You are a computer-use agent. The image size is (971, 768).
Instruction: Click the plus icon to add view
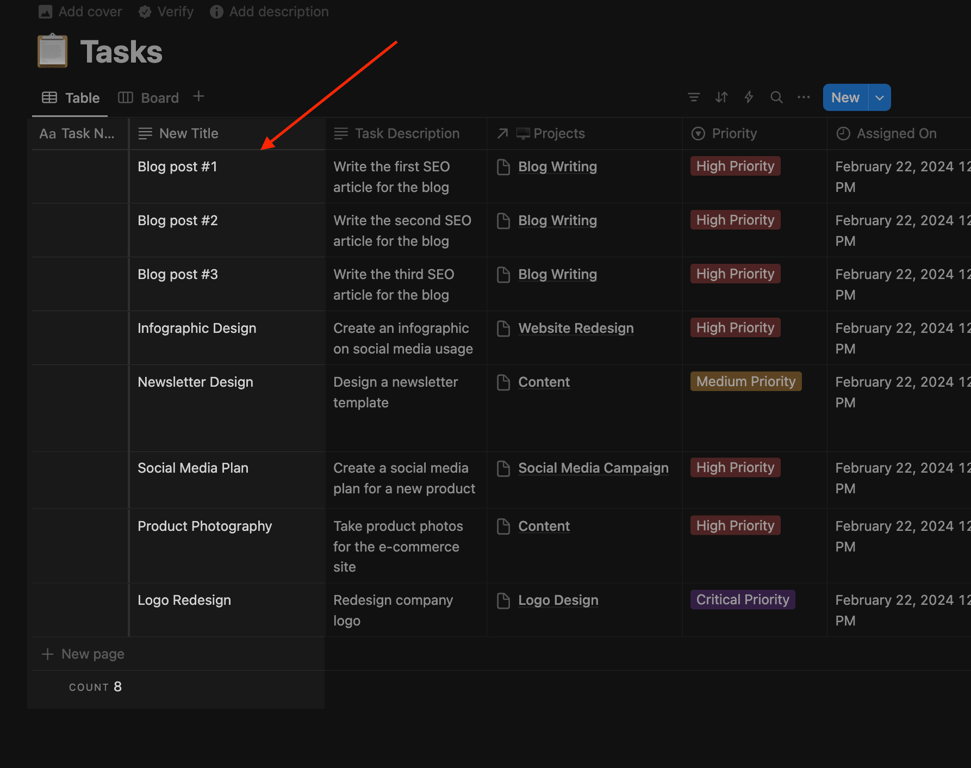(199, 97)
